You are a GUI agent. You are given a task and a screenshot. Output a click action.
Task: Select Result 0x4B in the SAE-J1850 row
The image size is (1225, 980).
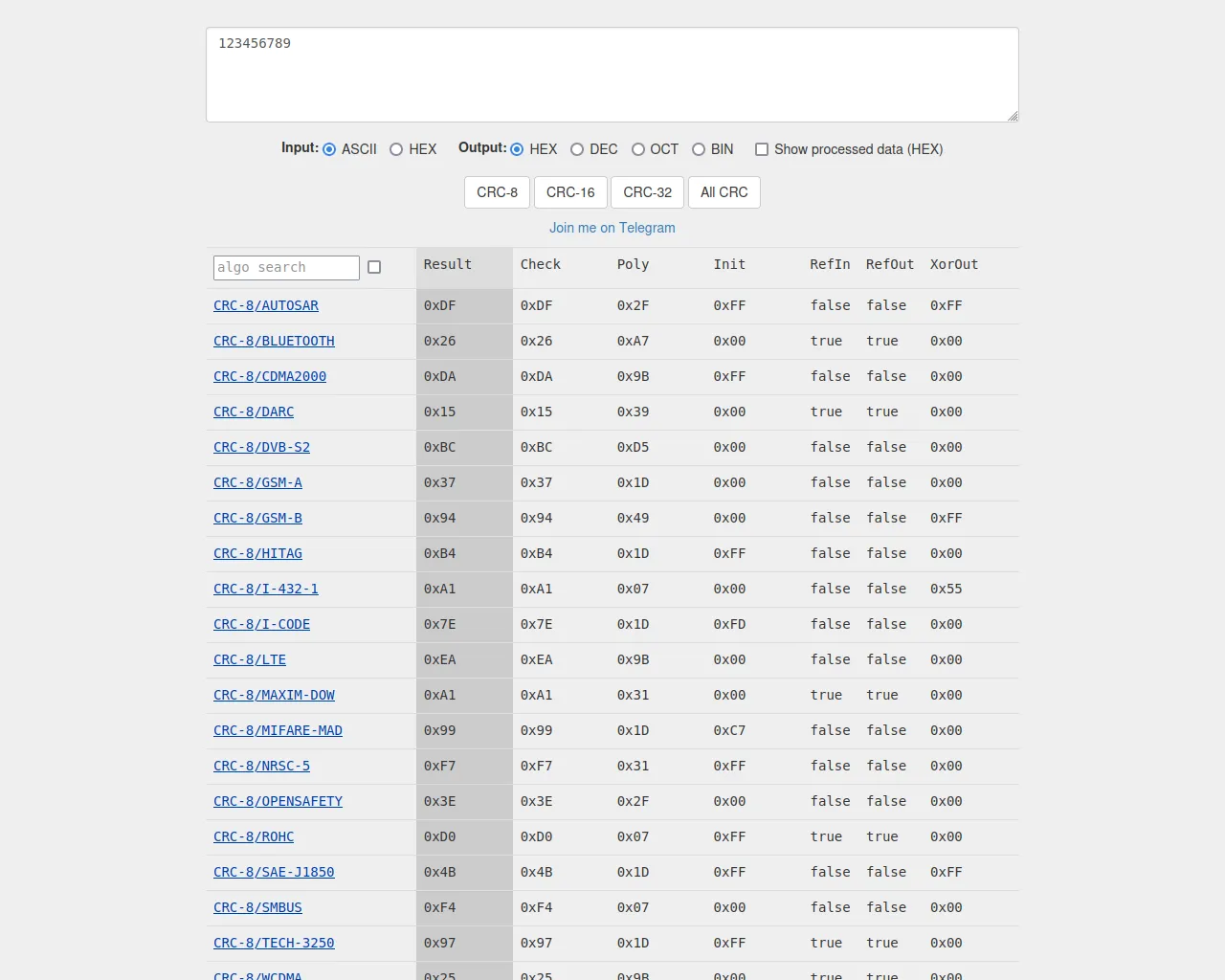pyautogui.click(x=440, y=872)
